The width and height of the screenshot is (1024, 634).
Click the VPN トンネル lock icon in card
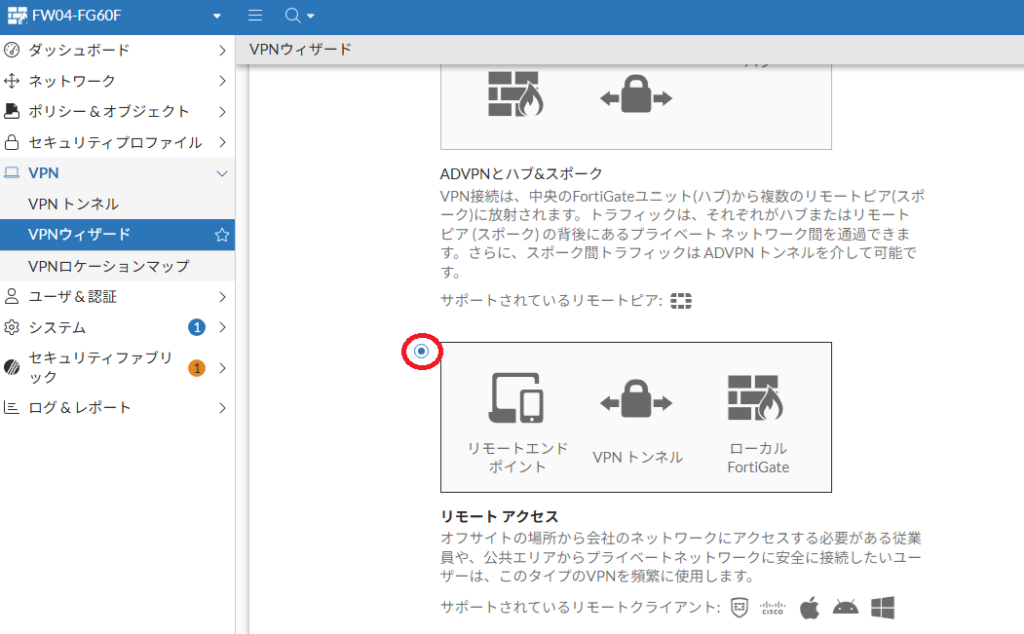tap(636, 399)
